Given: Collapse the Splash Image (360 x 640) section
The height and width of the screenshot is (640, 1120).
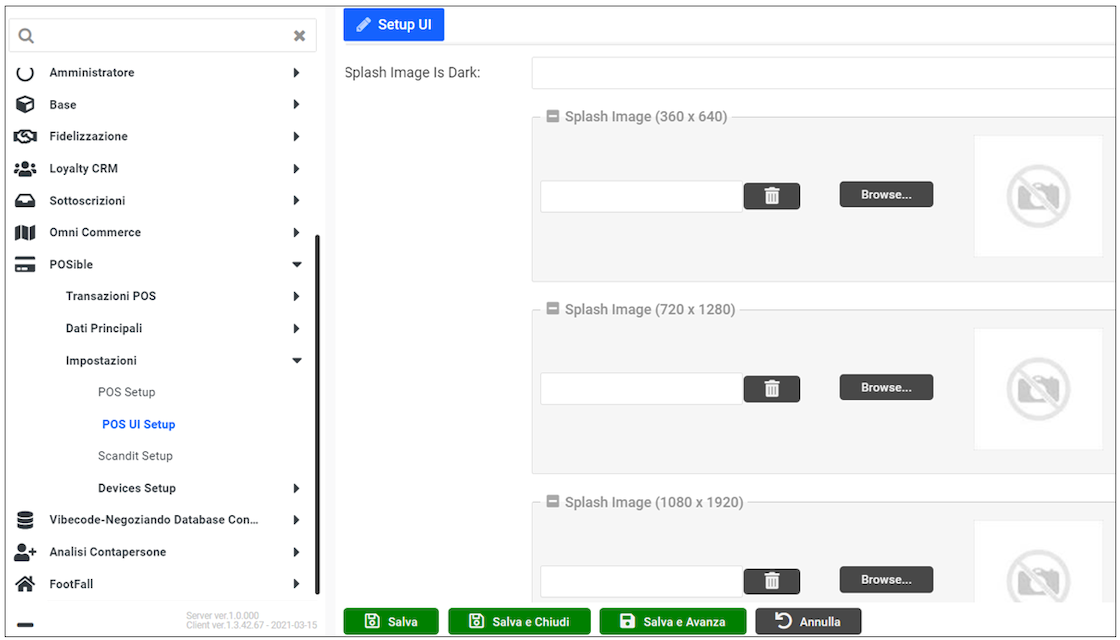Looking at the screenshot, I should 552,117.
